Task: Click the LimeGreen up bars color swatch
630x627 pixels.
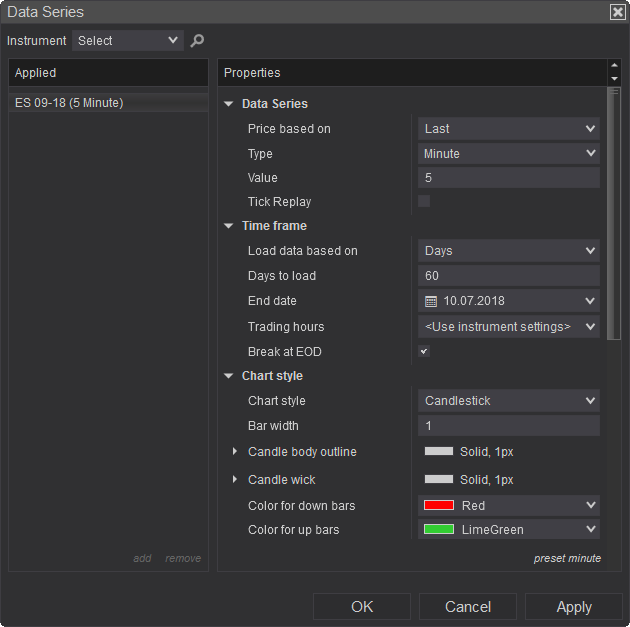Action: click(439, 530)
